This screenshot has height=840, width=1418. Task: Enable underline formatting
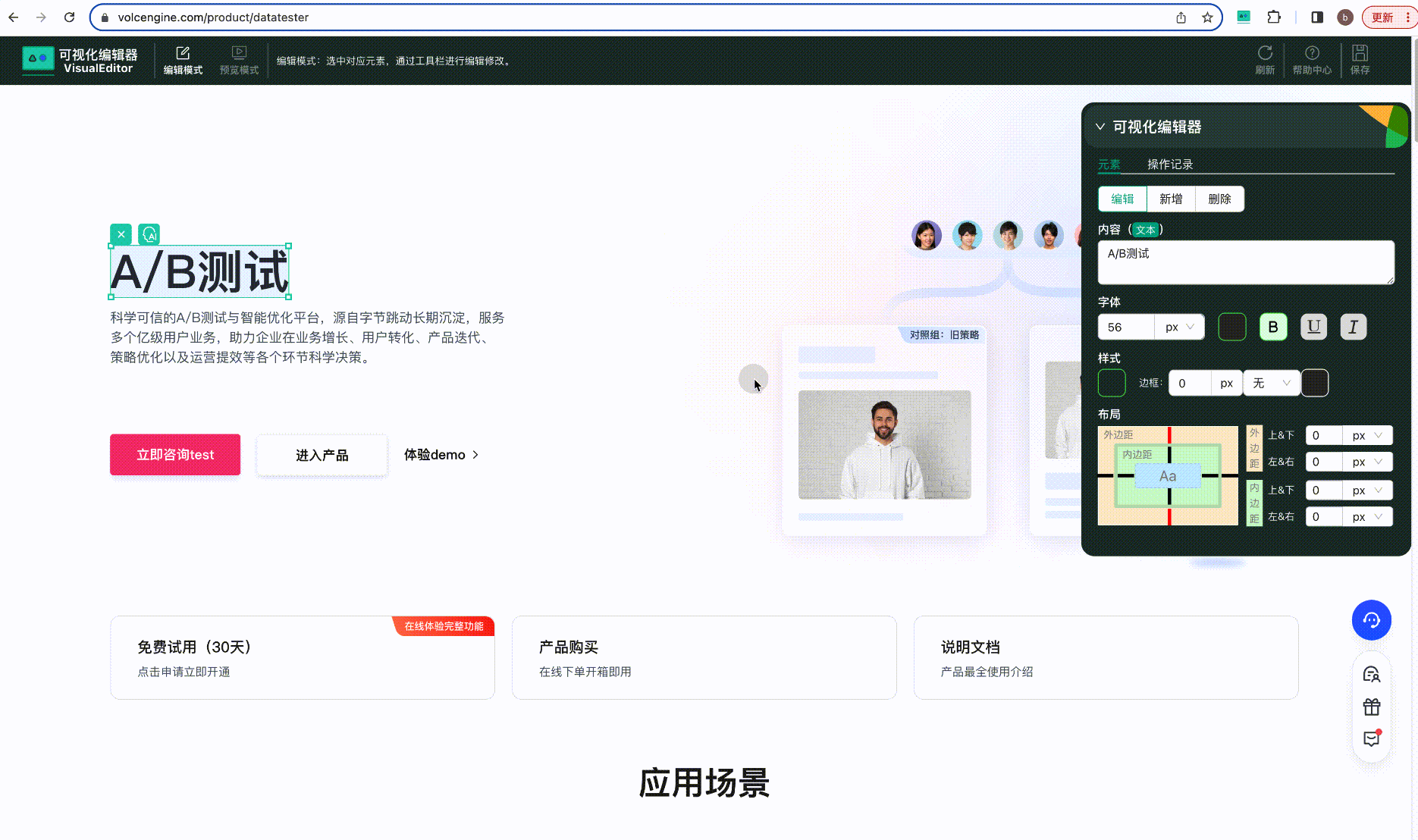pyautogui.click(x=1313, y=327)
